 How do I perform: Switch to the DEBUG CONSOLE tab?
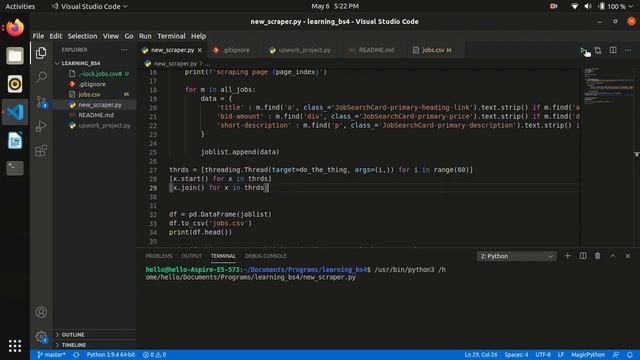pyautogui.click(x=265, y=256)
